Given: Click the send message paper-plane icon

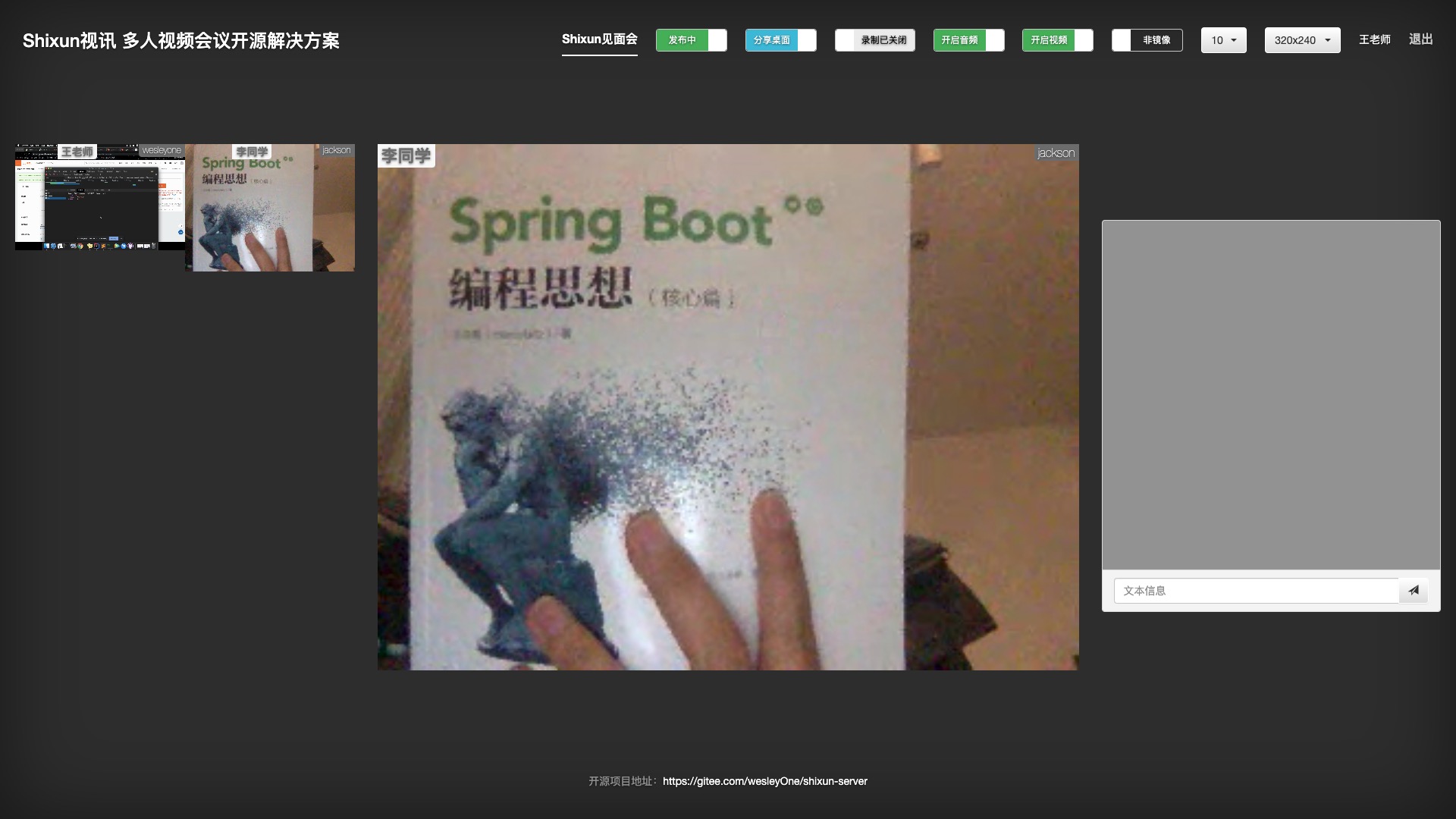Looking at the screenshot, I should 1414,591.
